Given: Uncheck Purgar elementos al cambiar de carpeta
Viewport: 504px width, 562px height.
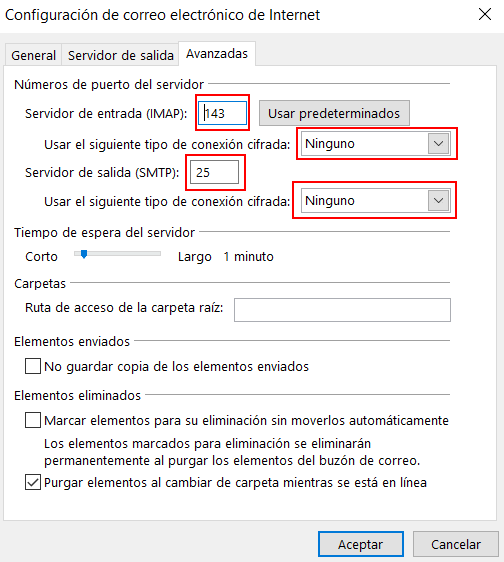Looking at the screenshot, I should (x=33, y=482).
